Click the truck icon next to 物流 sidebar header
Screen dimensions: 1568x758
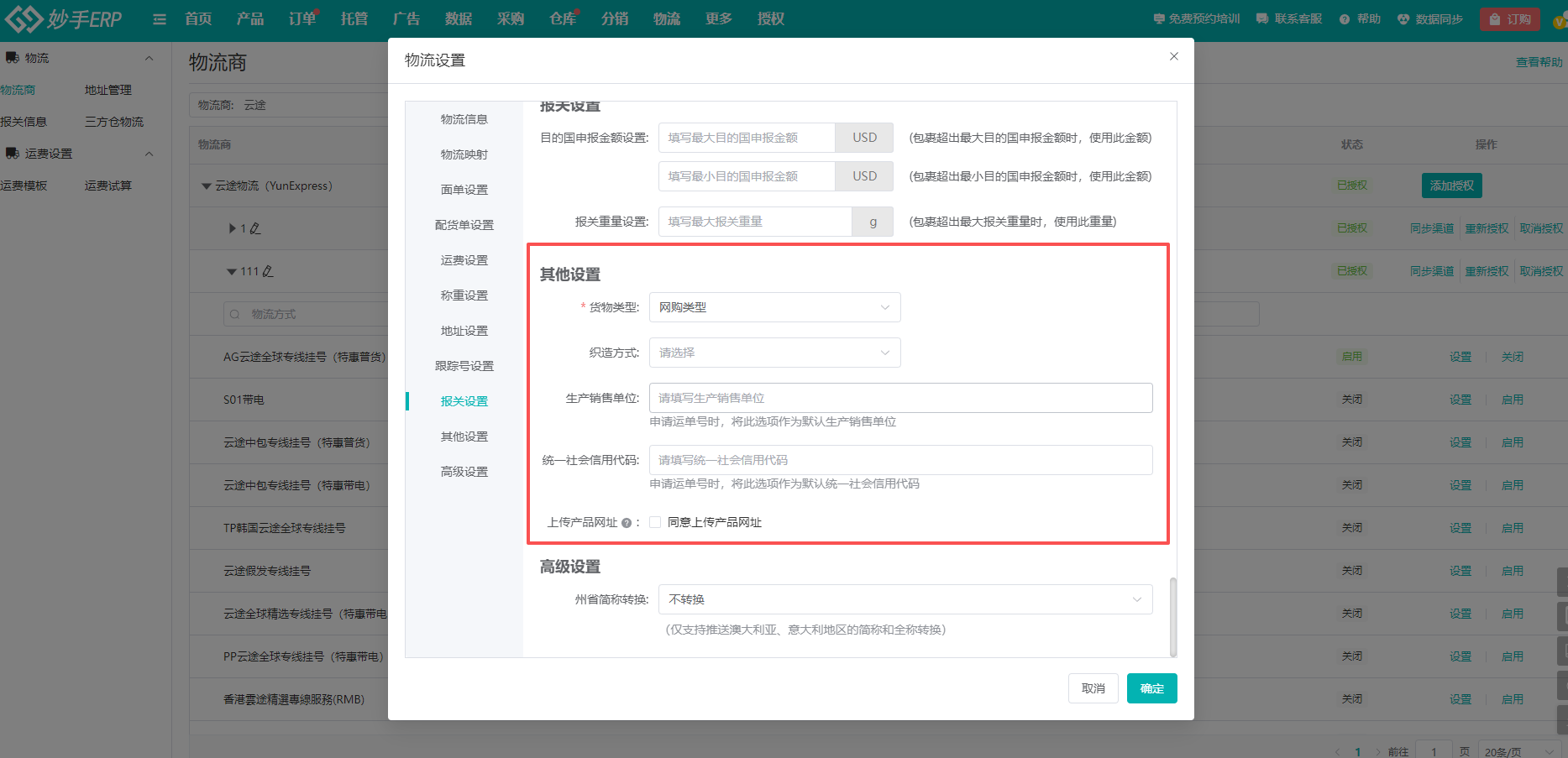pyautogui.click(x=12, y=56)
